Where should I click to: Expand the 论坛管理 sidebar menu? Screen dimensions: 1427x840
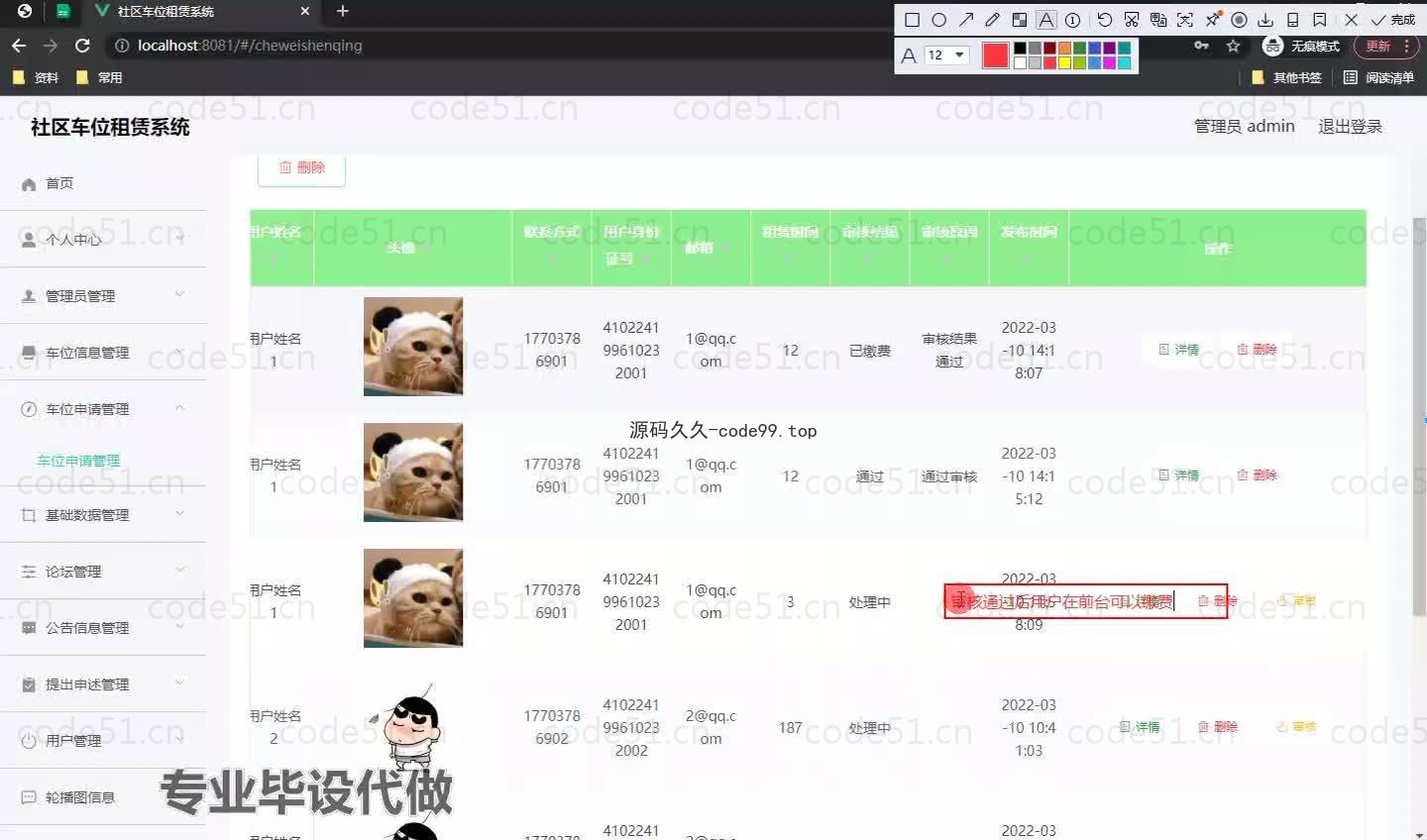103,571
